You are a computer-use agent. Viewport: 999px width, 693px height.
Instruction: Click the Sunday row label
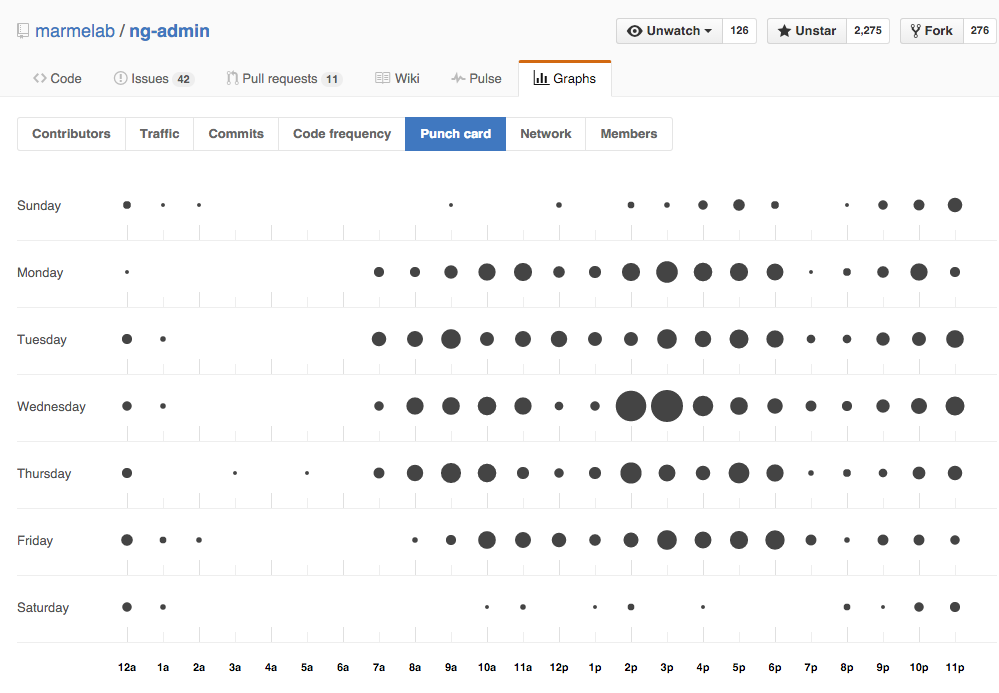coord(39,206)
